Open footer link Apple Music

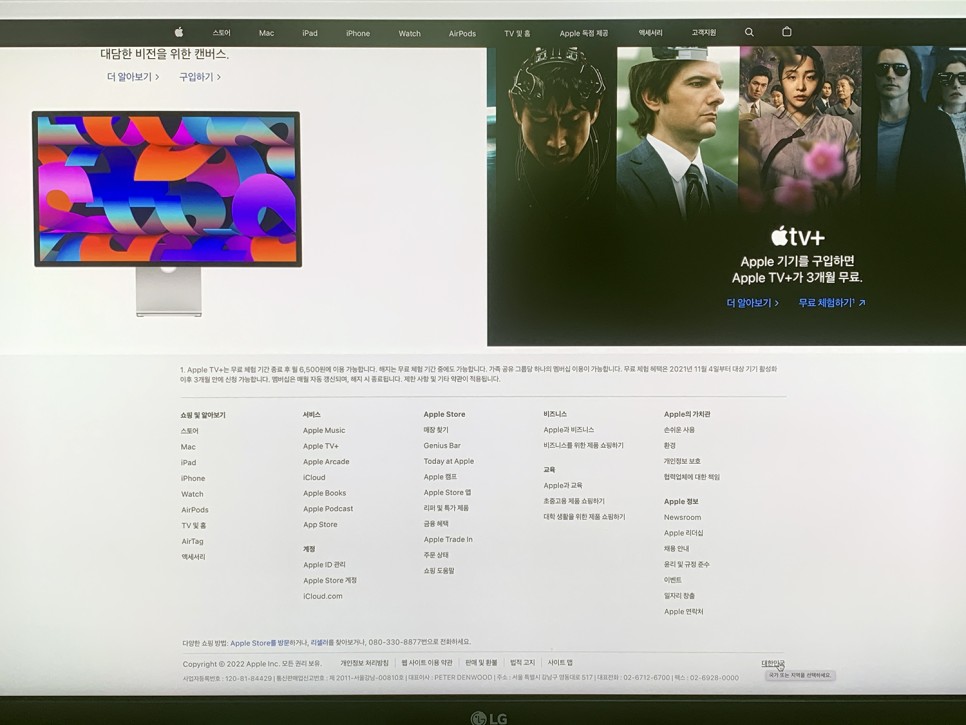coord(324,431)
